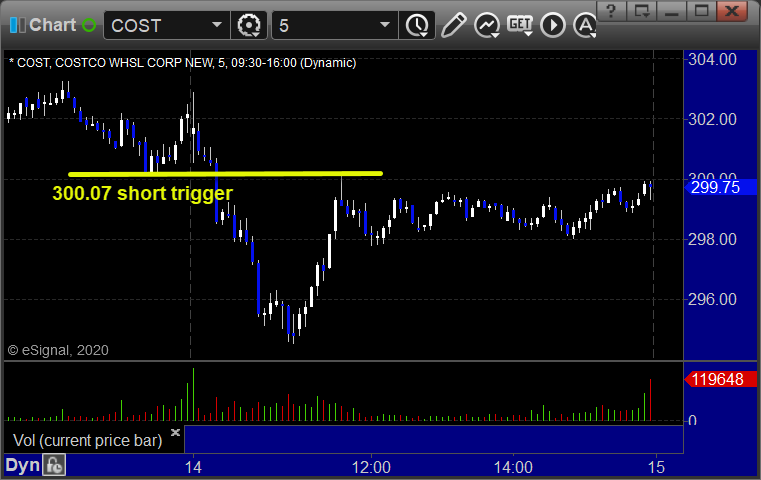Click the 302.00 price axis label
Screen dimensions: 761x480
(x=712, y=119)
